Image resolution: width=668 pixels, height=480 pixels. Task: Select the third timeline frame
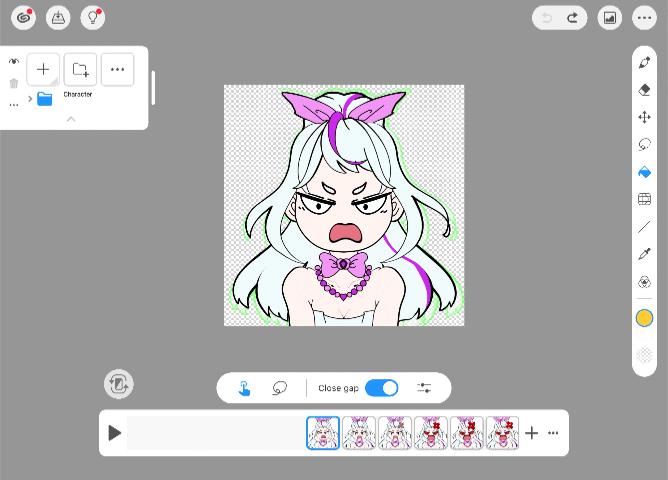(x=394, y=433)
